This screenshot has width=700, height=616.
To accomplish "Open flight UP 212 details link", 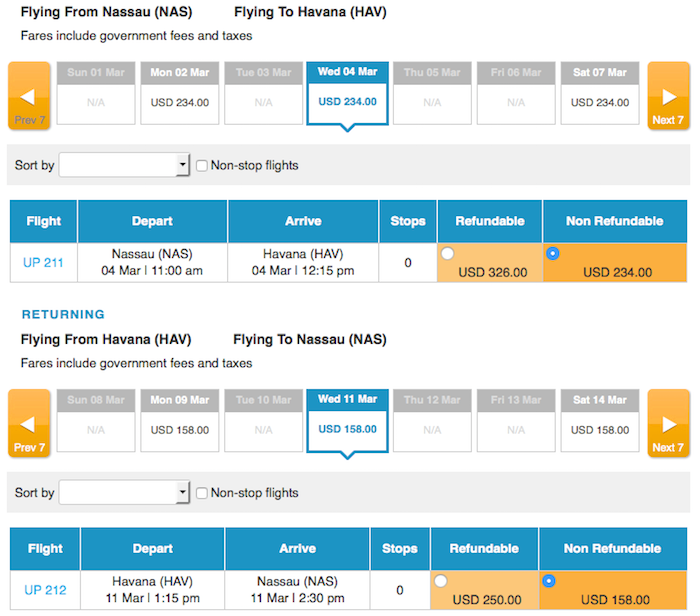I will click(x=45, y=590).
